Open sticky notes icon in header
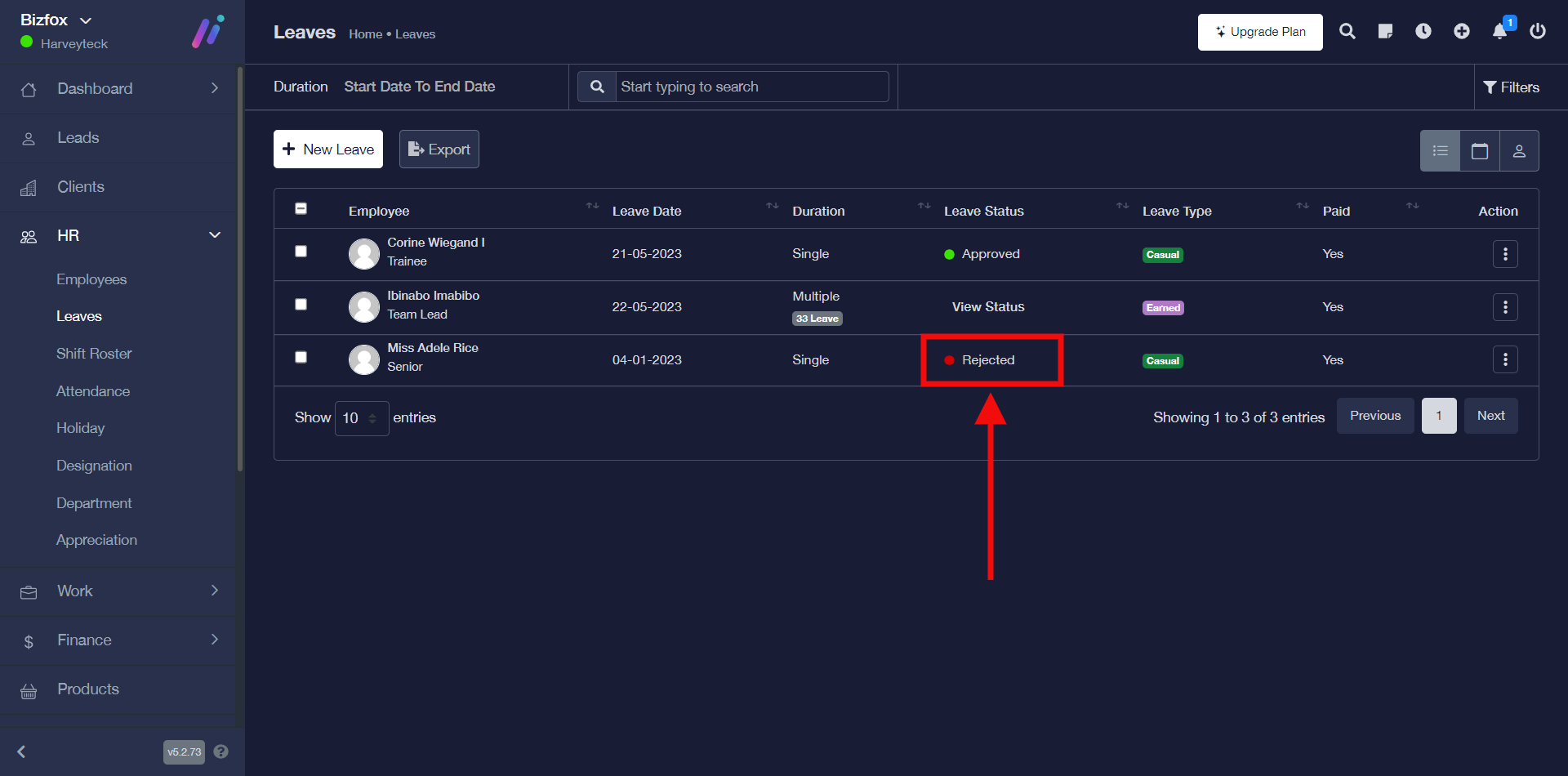Viewport: 1568px width, 776px height. coord(1385,32)
